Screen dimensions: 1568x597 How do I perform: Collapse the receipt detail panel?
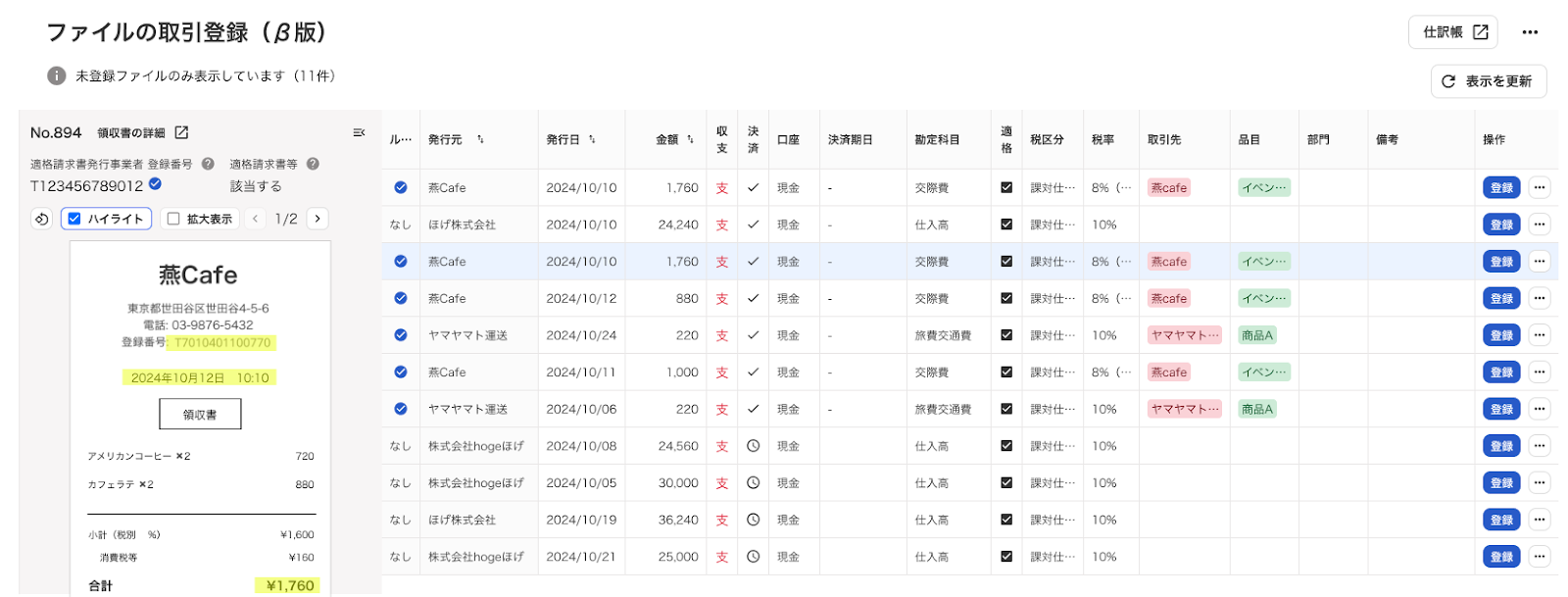(359, 132)
